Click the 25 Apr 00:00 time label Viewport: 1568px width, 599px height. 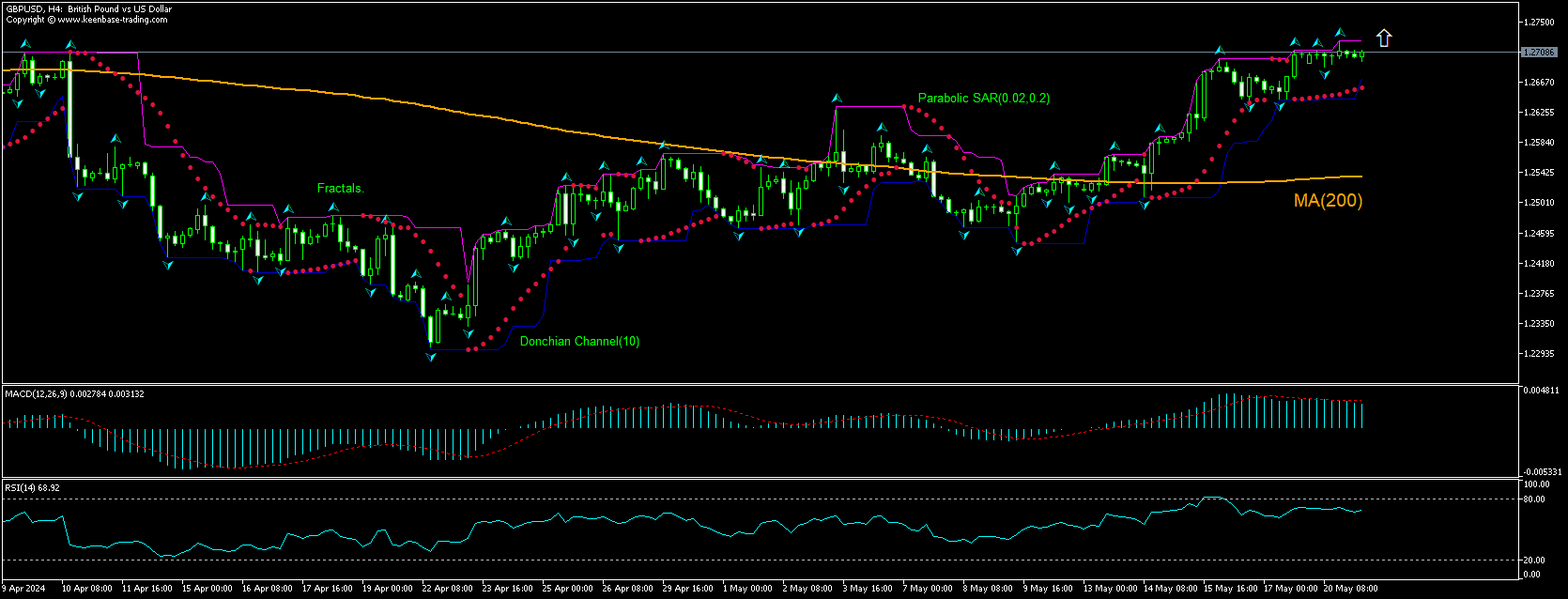(x=568, y=589)
